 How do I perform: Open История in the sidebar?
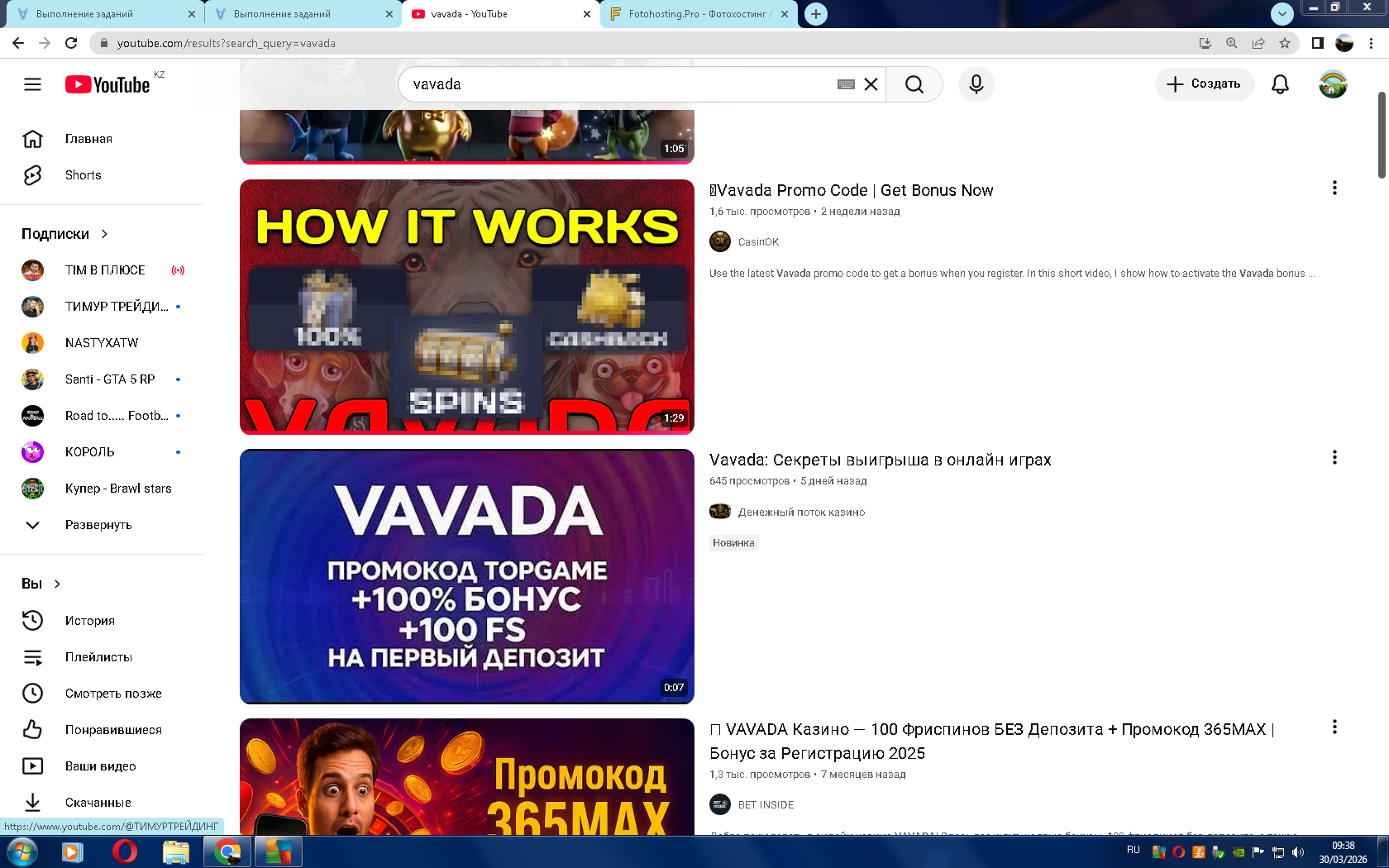[x=102, y=621]
